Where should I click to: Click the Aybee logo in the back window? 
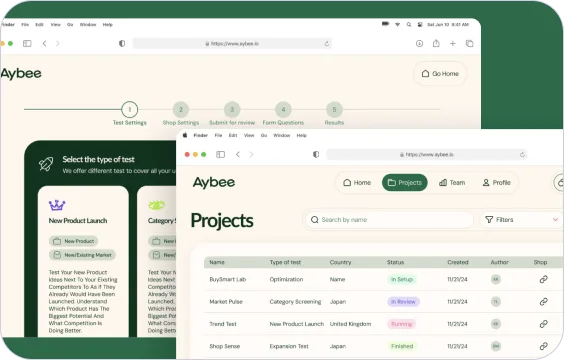pos(21,74)
